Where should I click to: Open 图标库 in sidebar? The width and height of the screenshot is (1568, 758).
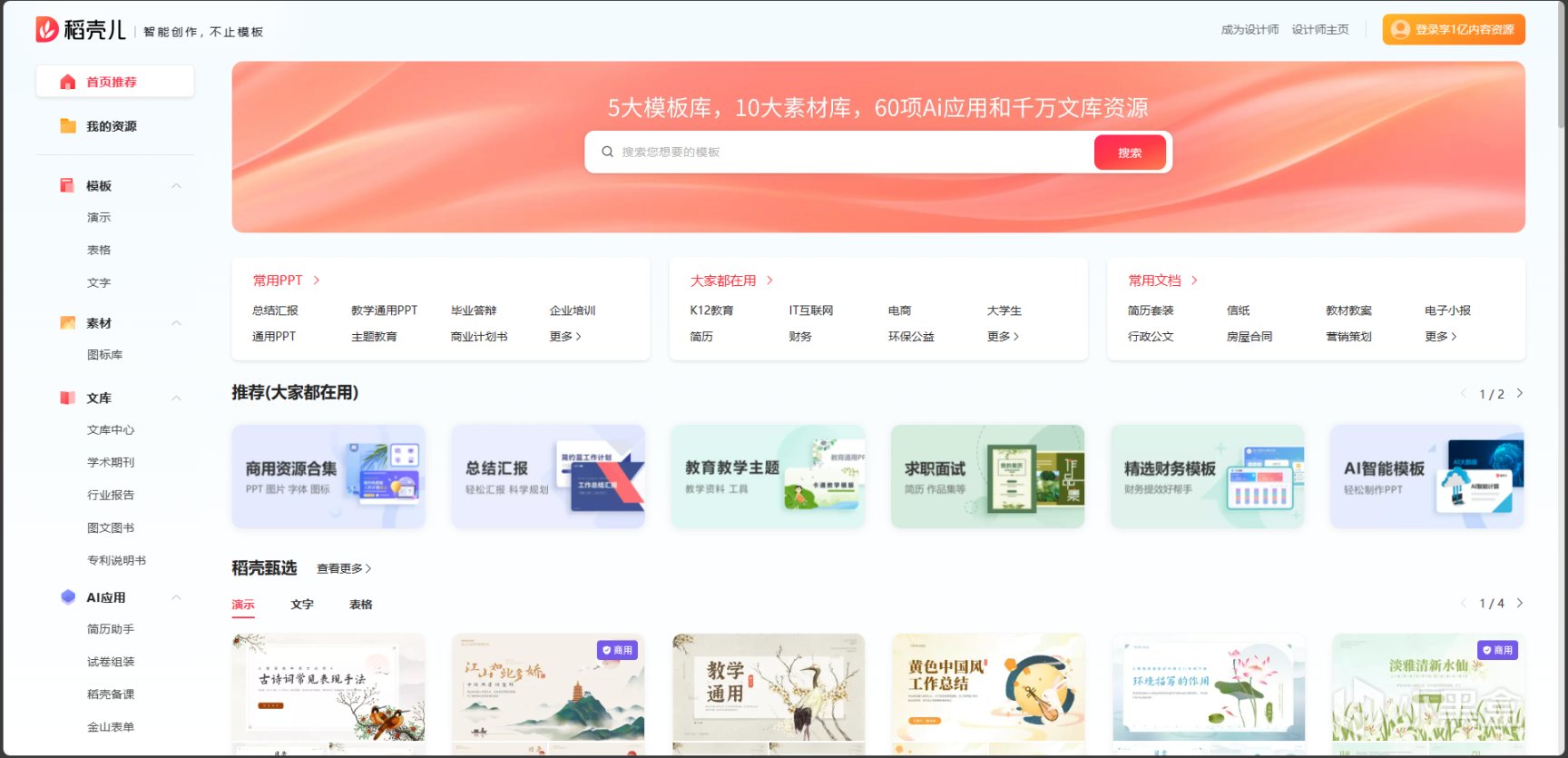coord(105,355)
